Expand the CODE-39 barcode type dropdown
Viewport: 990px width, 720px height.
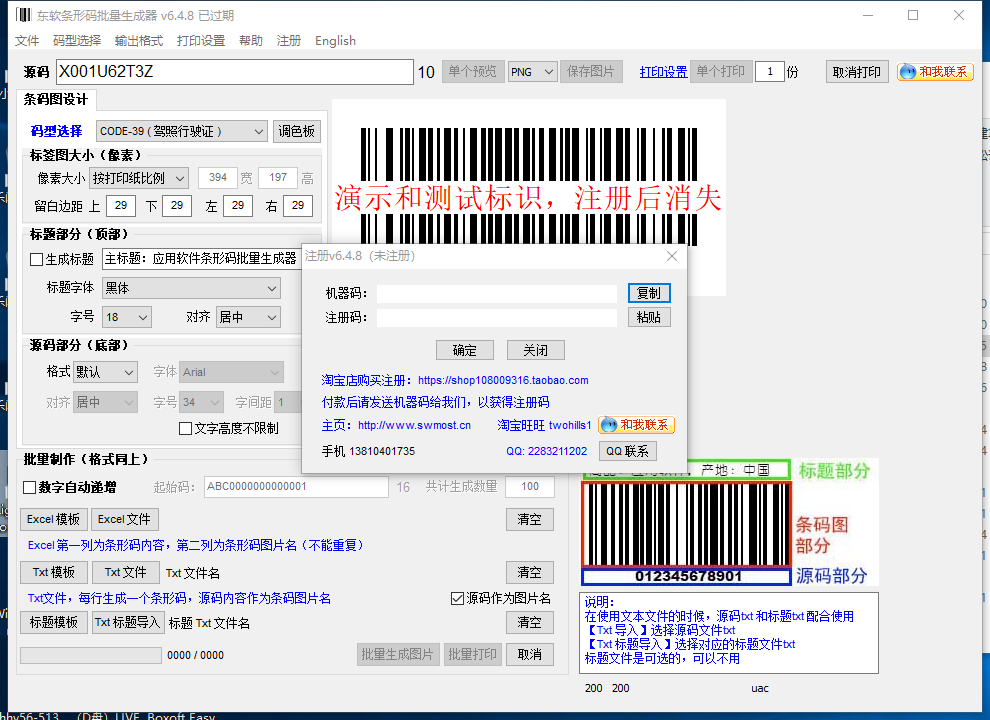182,131
